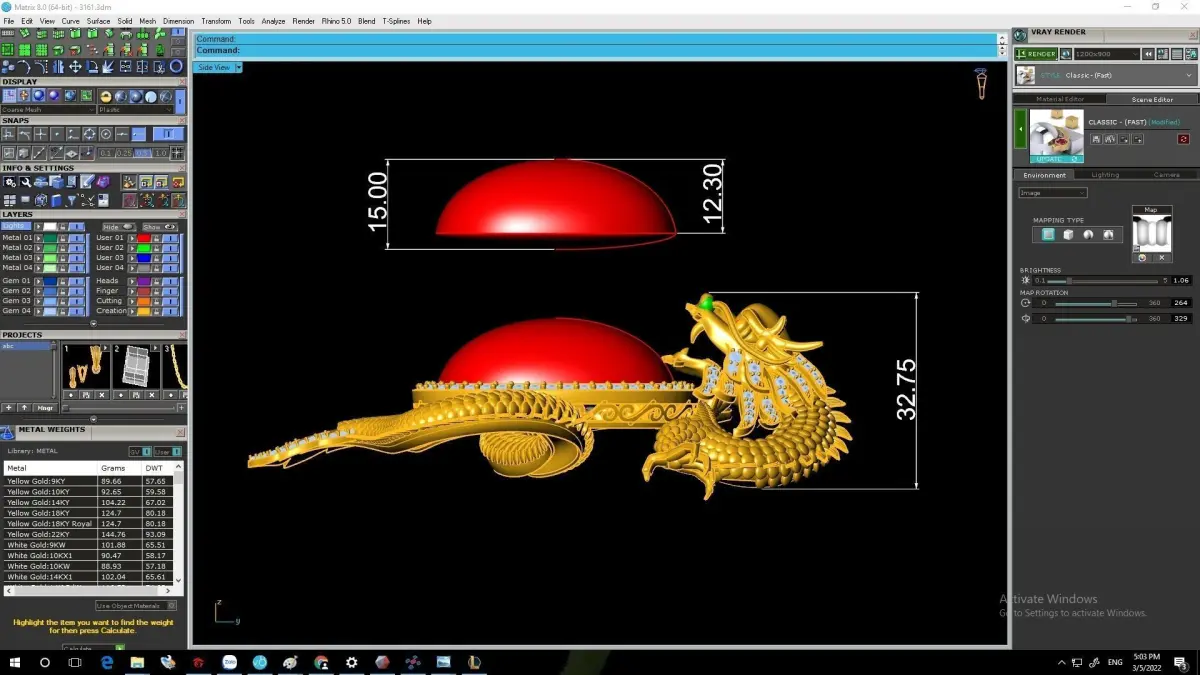Expand the Metal 01 layer arrow
Image resolution: width=1200 pixels, height=675 pixels.
coord(38,238)
